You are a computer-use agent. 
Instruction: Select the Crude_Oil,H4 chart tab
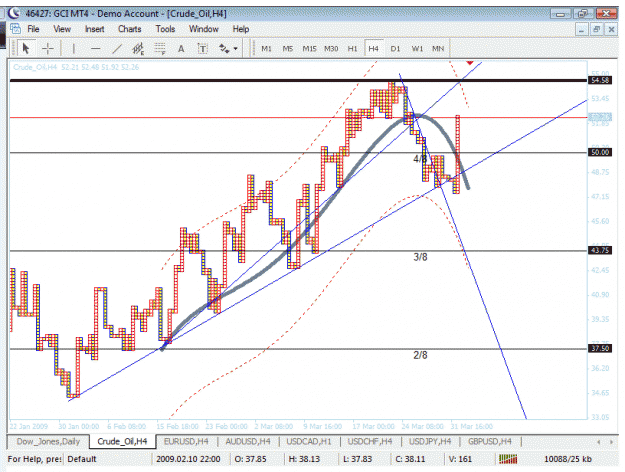pyautogui.click(x=122, y=441)
